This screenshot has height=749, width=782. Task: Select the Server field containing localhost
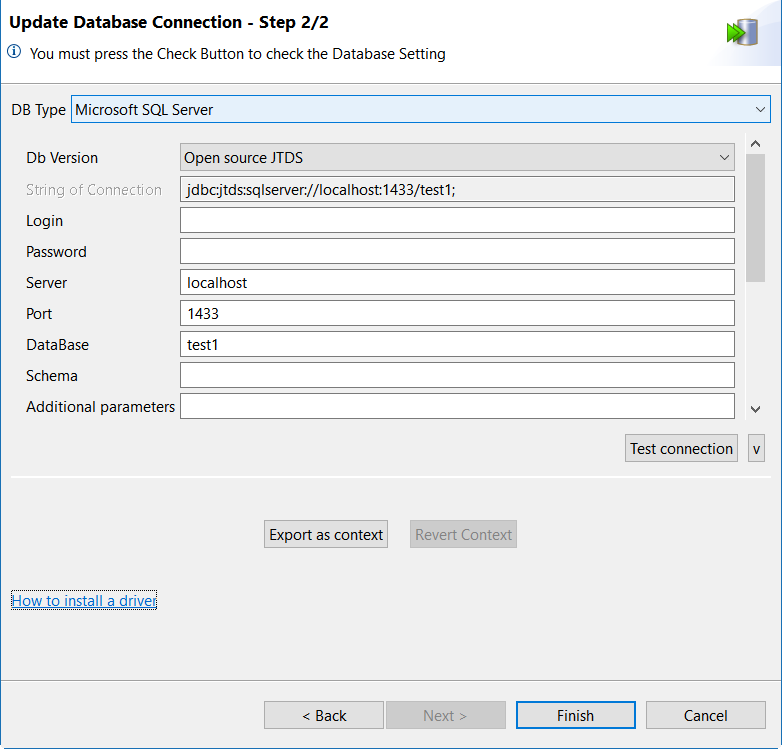pyautogui.click(x=457, y=282)
